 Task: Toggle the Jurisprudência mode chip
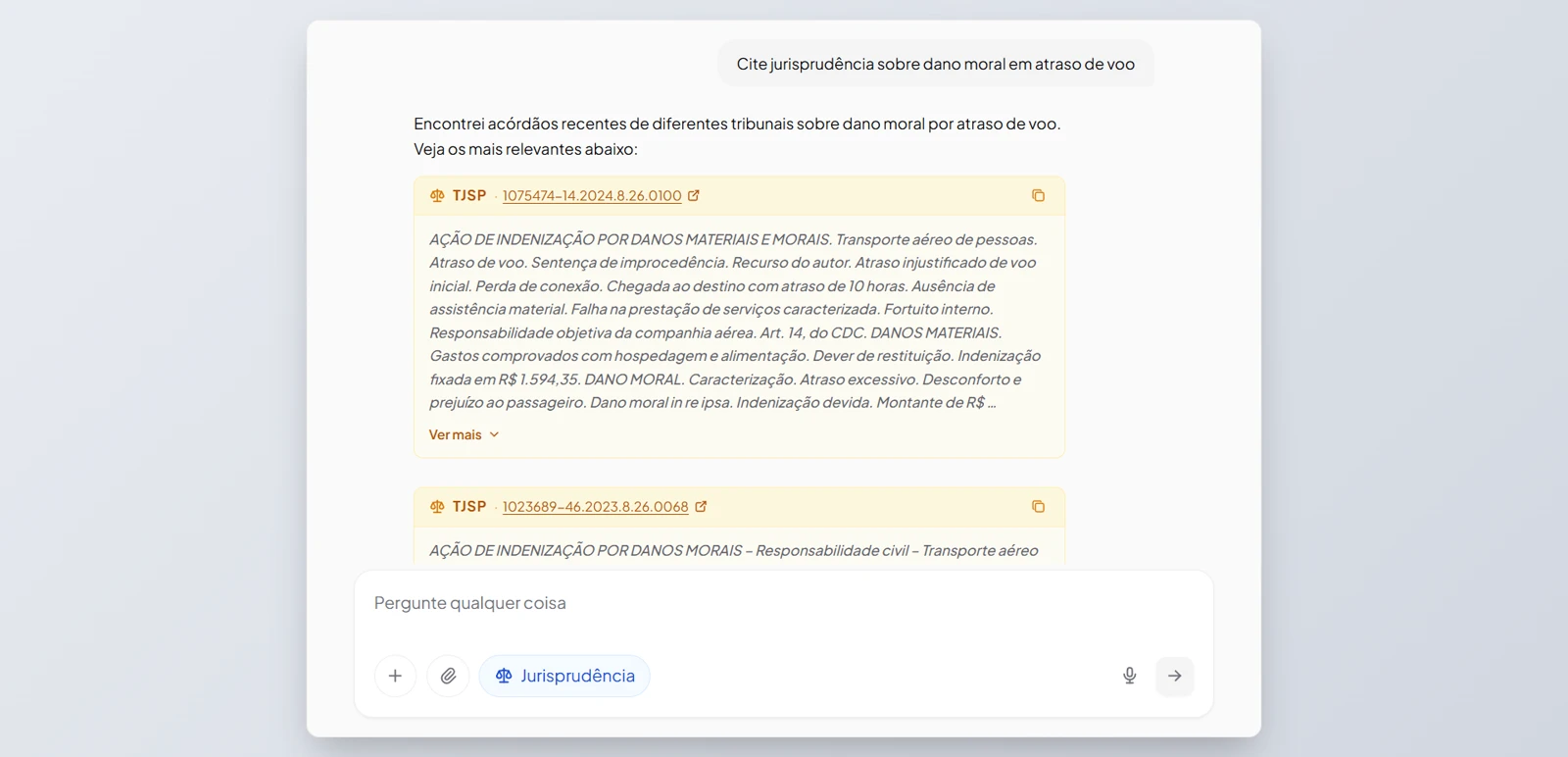pos(564,676)
